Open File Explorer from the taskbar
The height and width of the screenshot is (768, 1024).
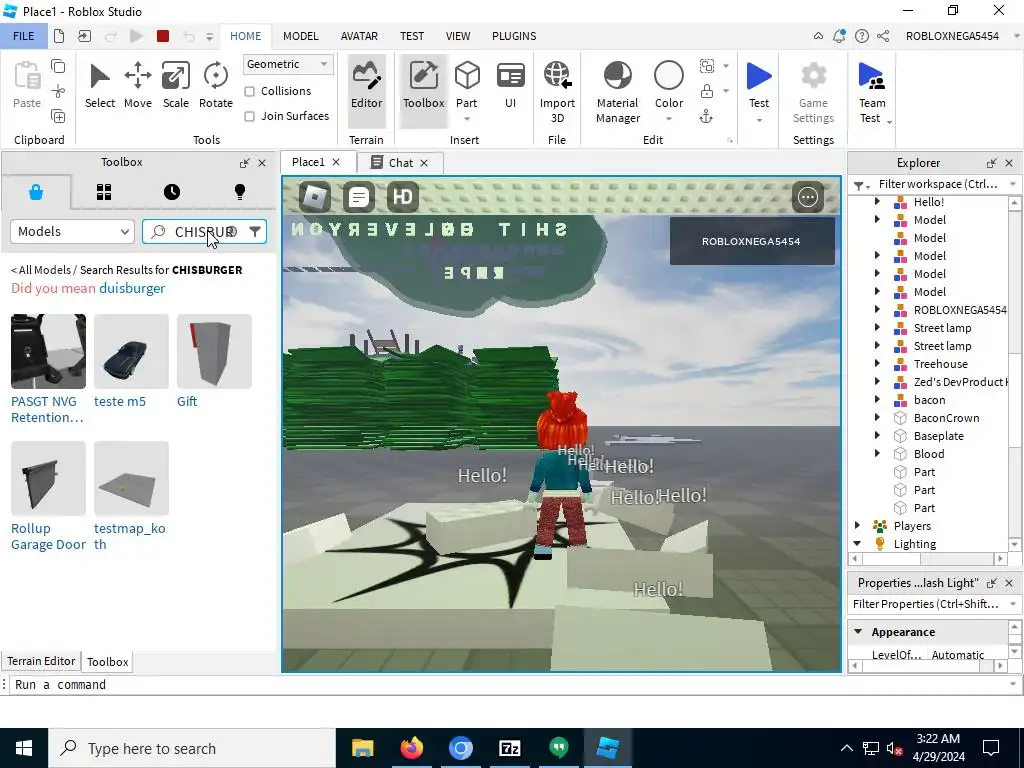click(362, 748)
